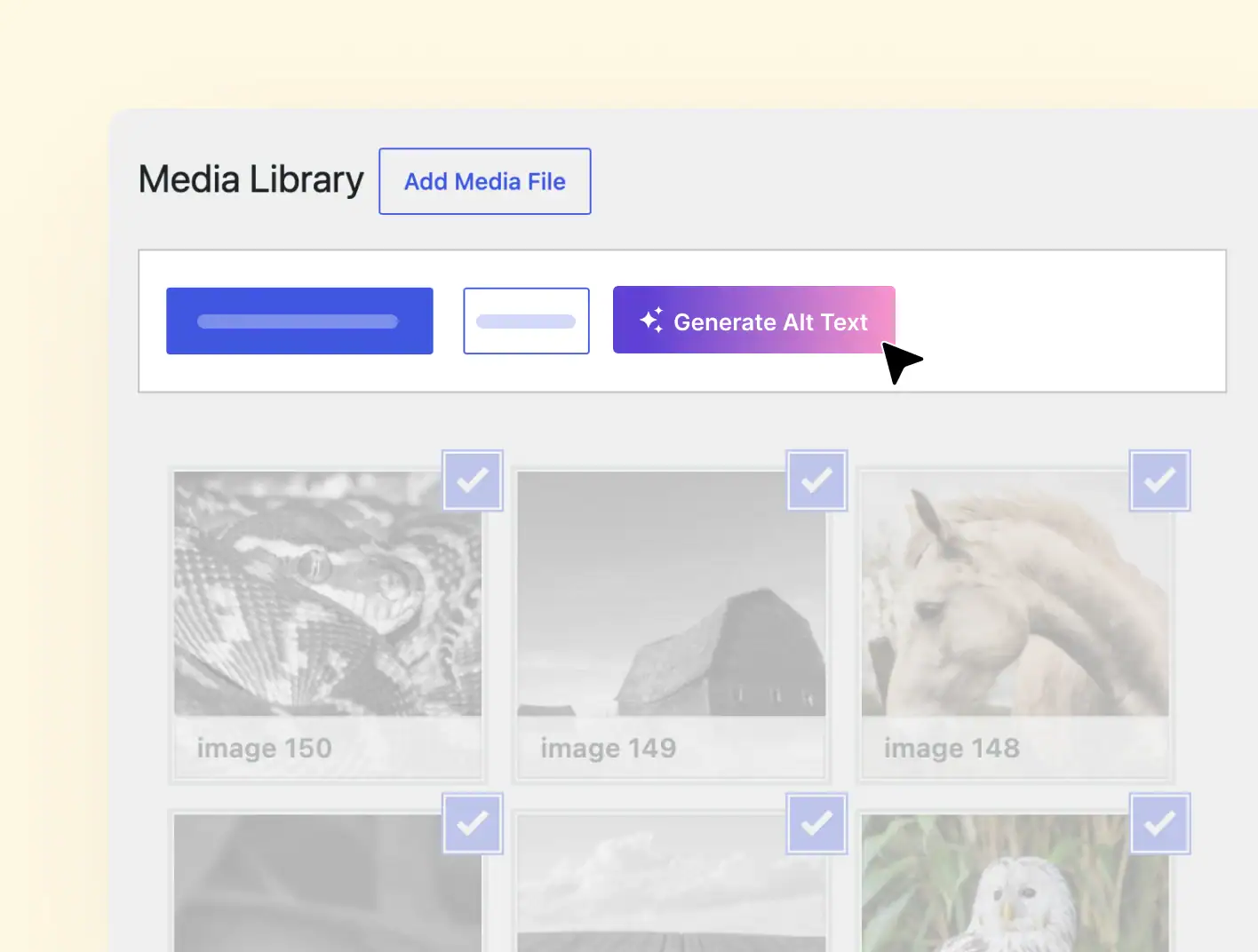This screenshot has height=952, width=1258.
Task: Click the white outlined placeholder button
Action: point(526,321)
